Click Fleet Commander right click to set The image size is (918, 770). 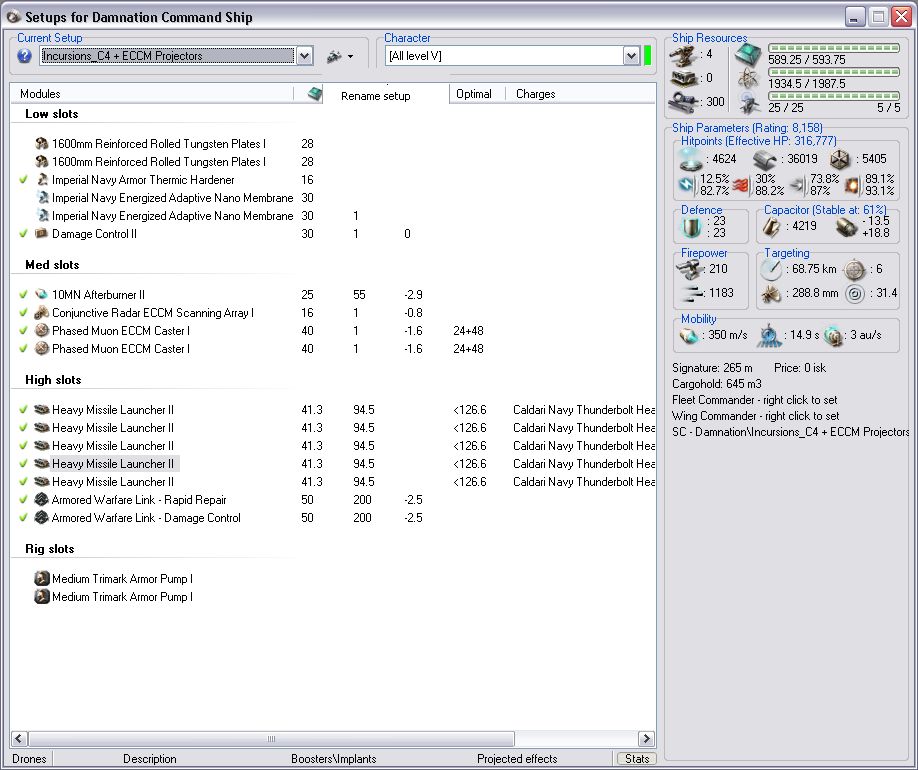[755, 400]
